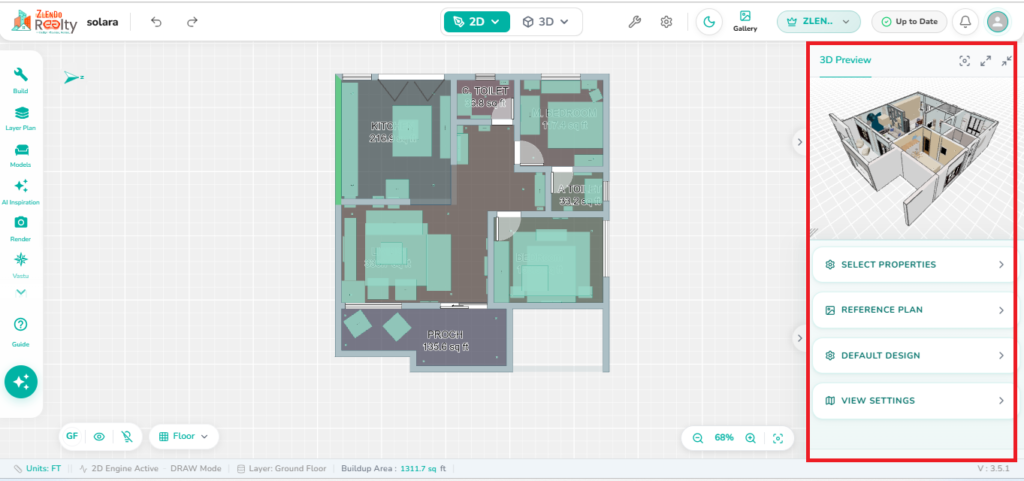Switch to 2D view mode
1024x481 pixels.
click(x=477, y=22)
